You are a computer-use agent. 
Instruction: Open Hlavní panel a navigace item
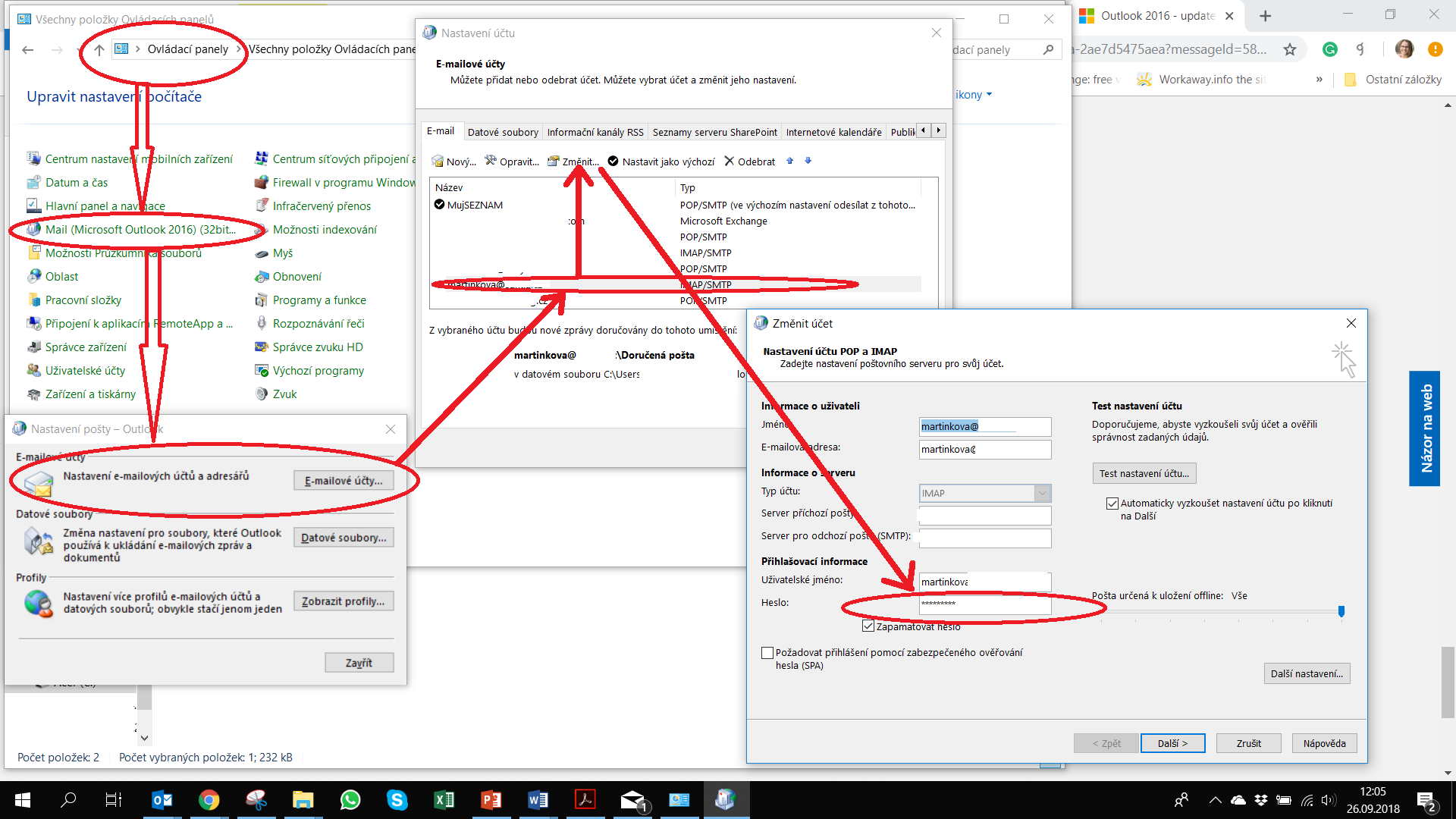click(96, 206)
